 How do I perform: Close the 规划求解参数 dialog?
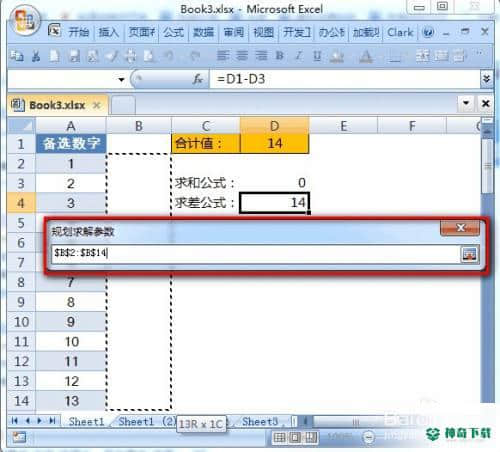coord(460,228)
